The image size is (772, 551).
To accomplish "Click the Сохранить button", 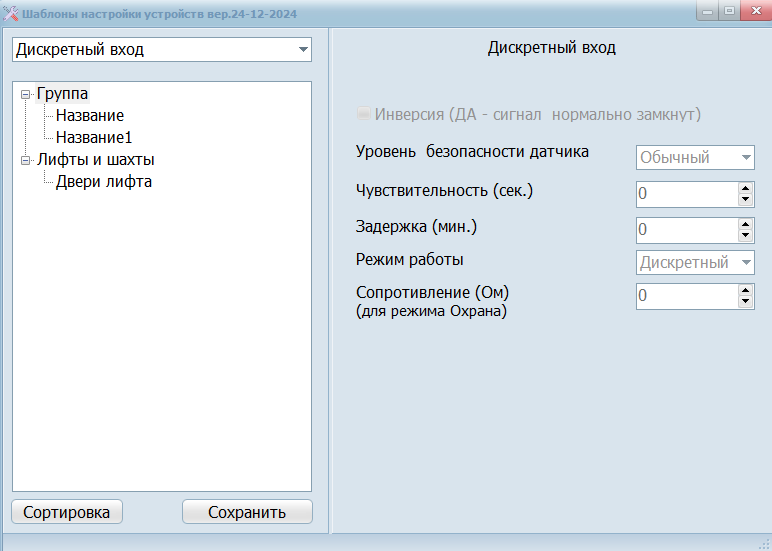I will tap(247, 512).
